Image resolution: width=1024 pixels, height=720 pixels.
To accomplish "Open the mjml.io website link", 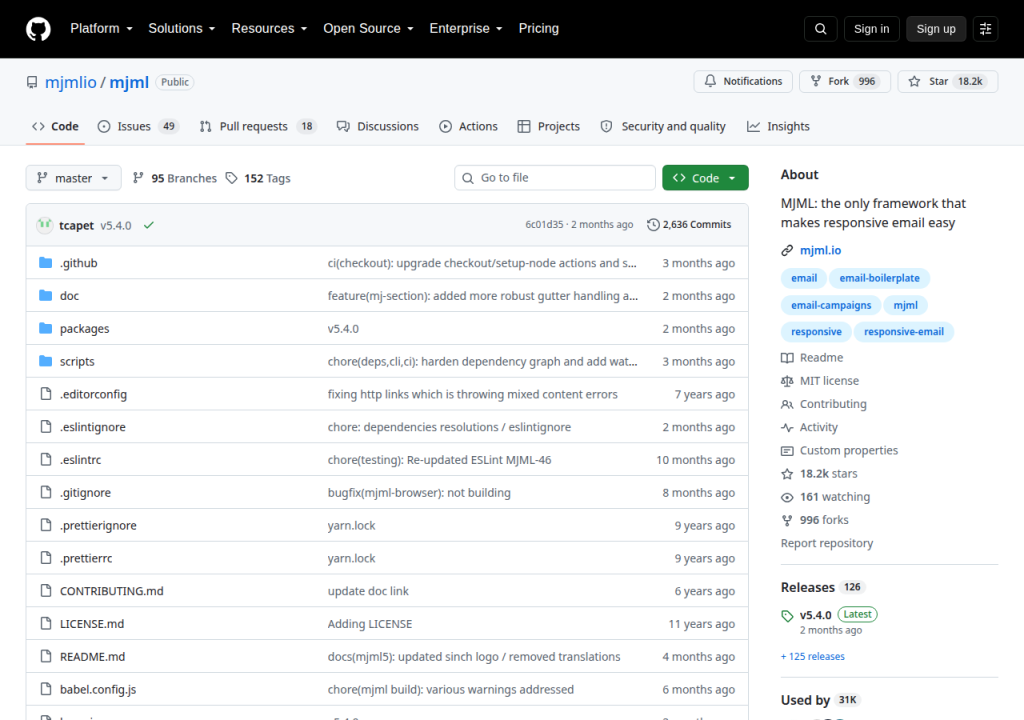I will (820, 250).
